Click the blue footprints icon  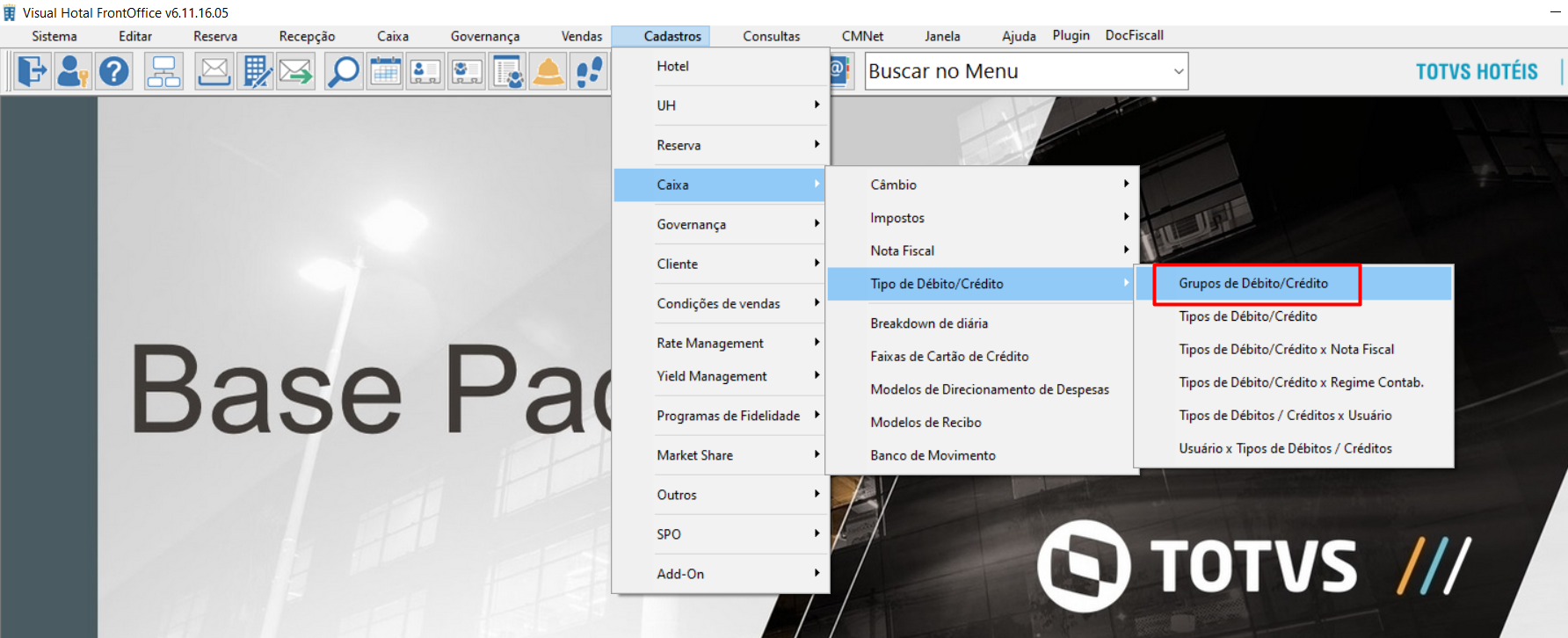tap(589, 71)
